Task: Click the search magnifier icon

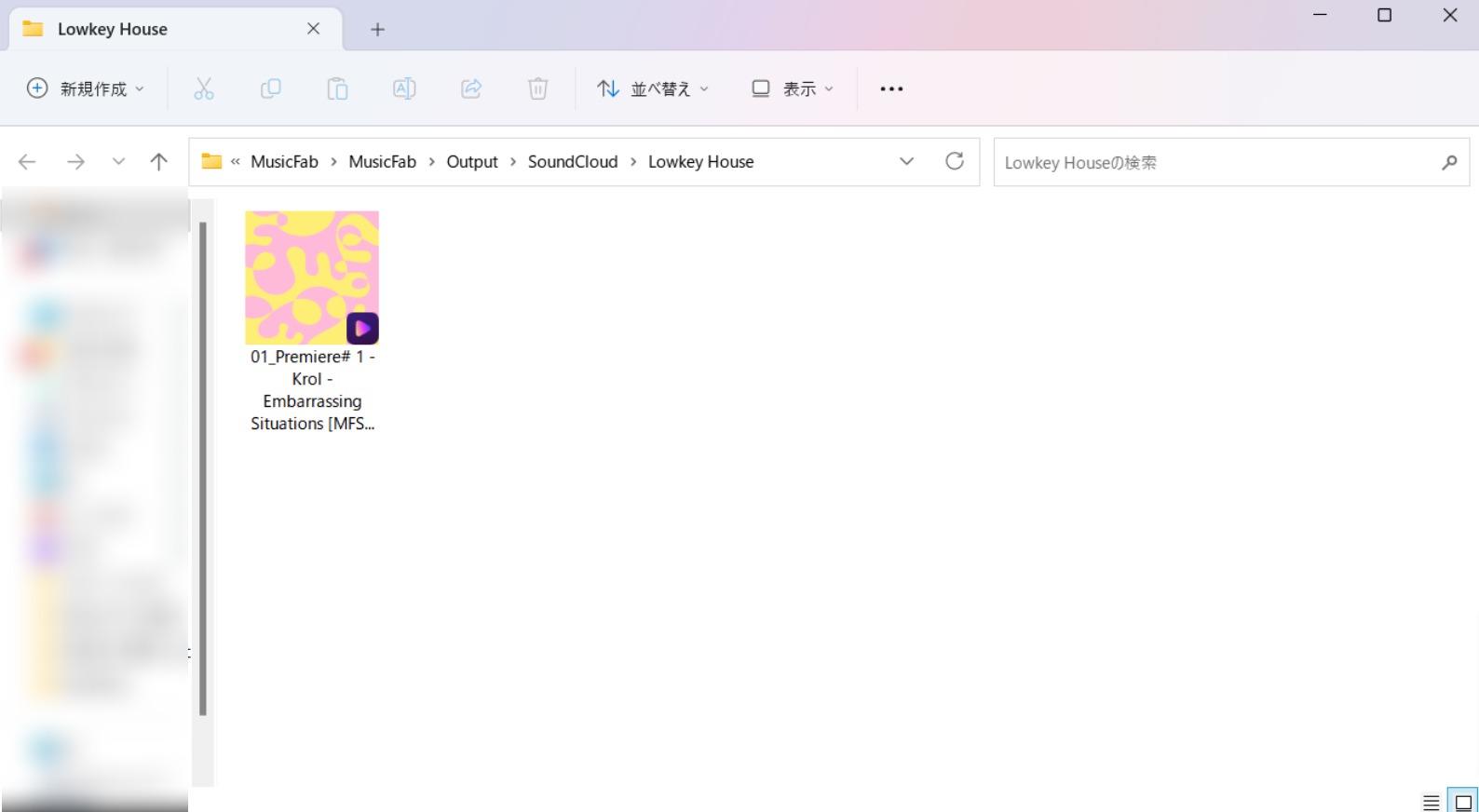Action: point(1449,162)
